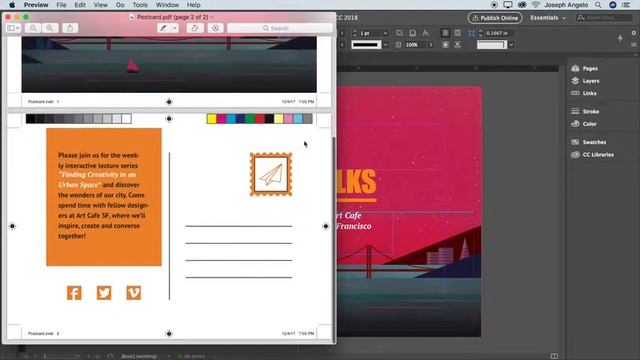Click the 0.1667 in value field
Image resolution: width=640 pixels, height=360 pixels.
[x=499, y=33]
